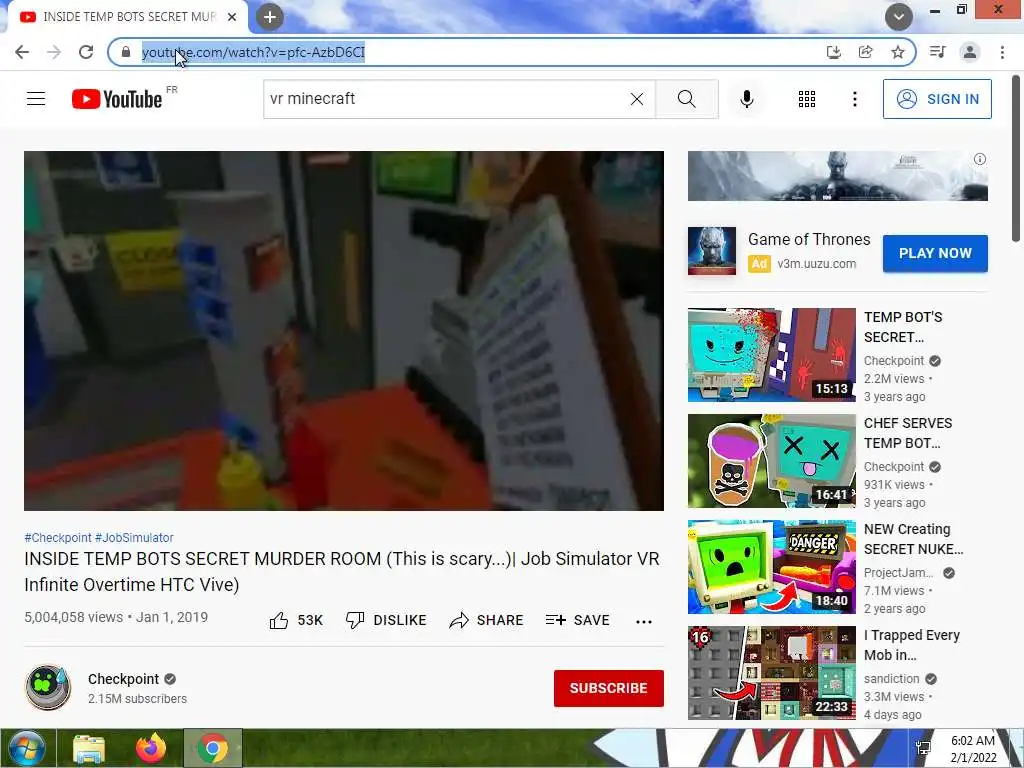Open the ad info icon on banner
Viewport: 1024px width, 768px height.
tap(980, 159)
